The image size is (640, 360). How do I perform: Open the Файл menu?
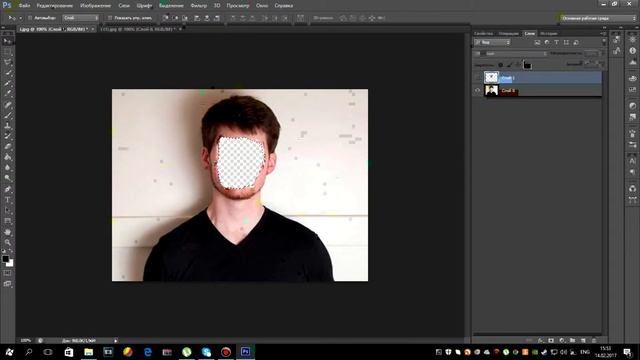tap(24, 6)
